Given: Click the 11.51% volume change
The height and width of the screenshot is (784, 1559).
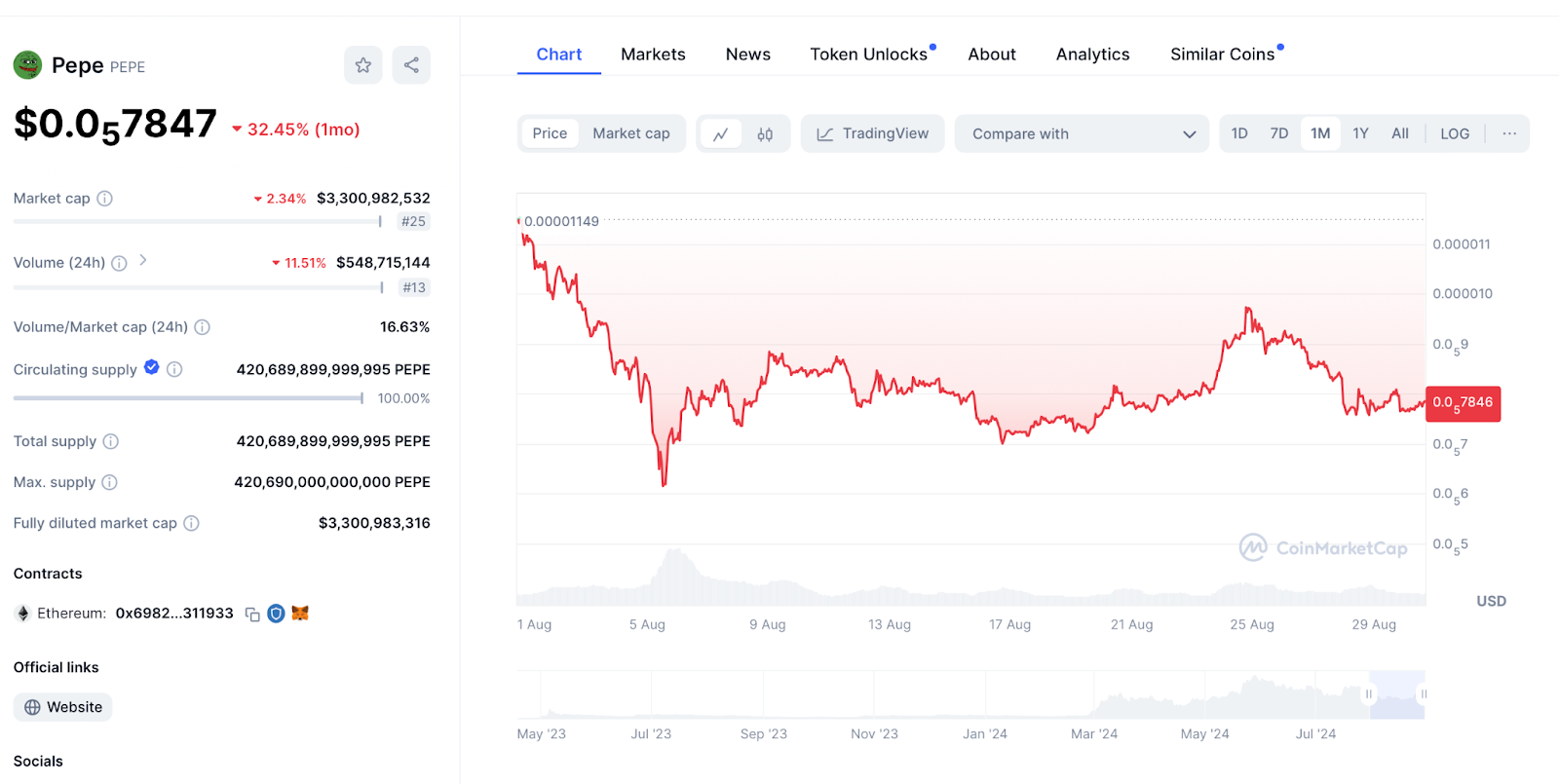Looking at the screenshot, I should [298, 263].
